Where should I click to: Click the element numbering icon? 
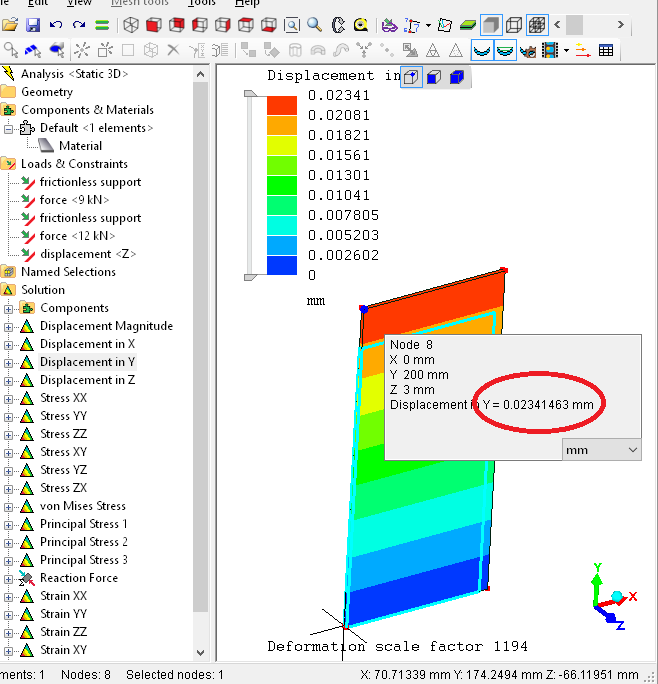click(x=412, y=25)
